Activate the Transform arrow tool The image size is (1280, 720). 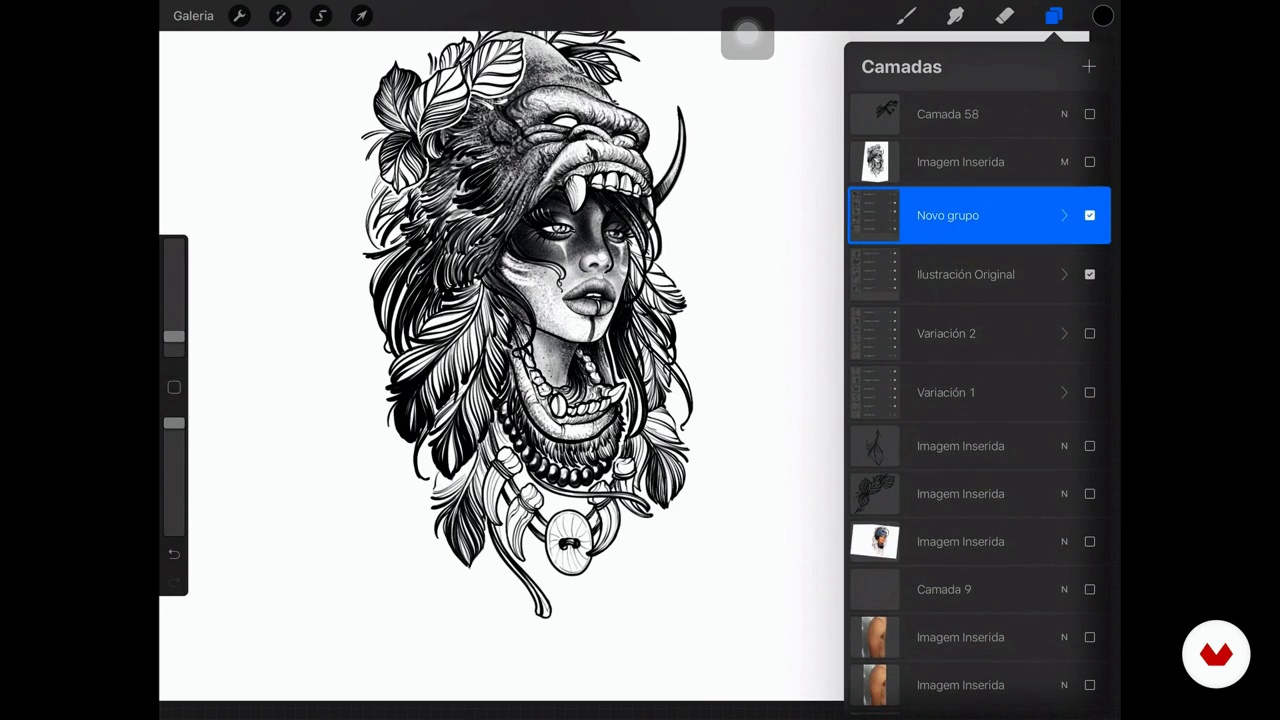click(361, 16)
